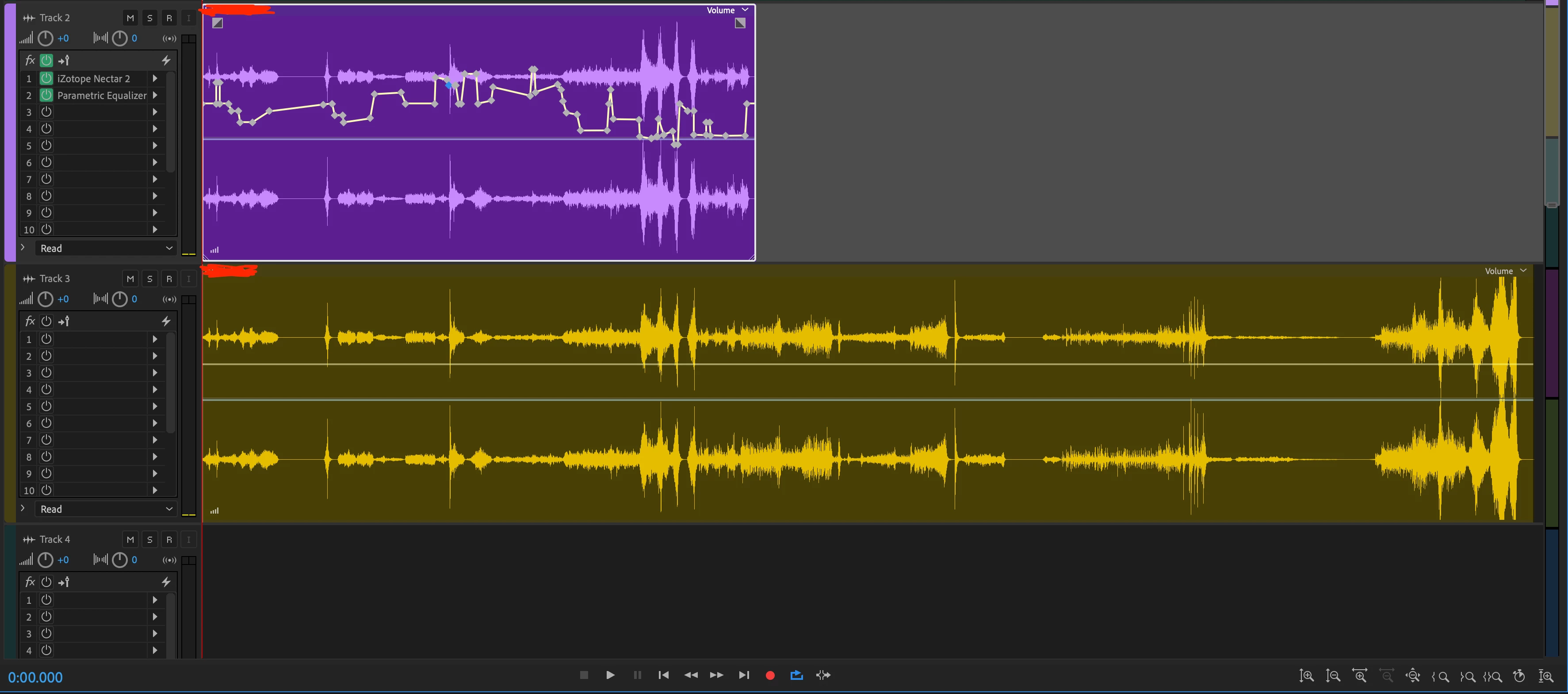
Task: Click the Play button in transport
Action: (610, 675)
